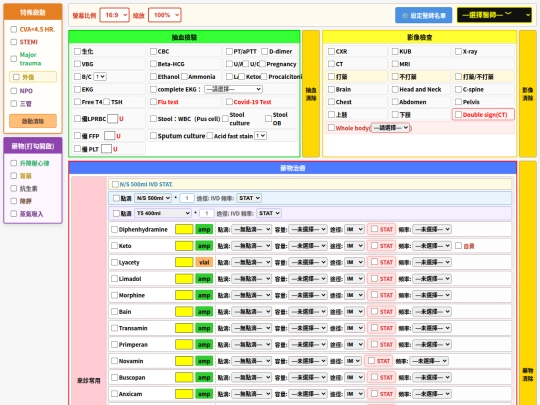Open the N/S 500ml fluid dropdown
This screenshot has height=405, width=540.
153,198
